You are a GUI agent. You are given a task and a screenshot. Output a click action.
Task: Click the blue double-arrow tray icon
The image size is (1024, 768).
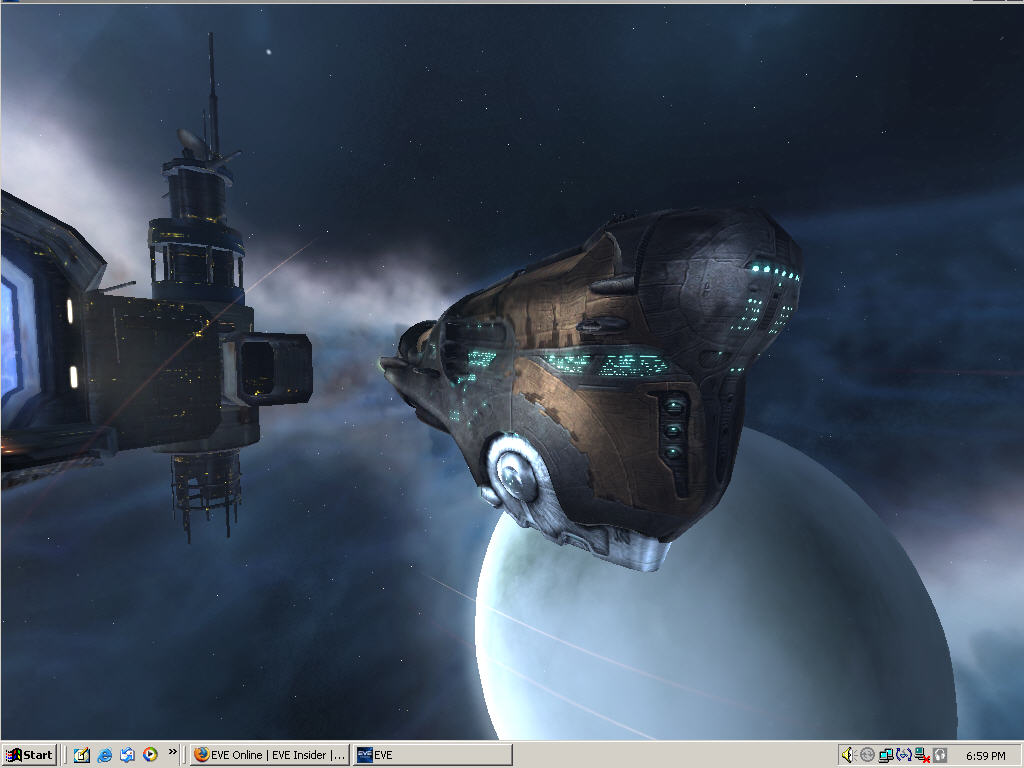coord(904,755)
